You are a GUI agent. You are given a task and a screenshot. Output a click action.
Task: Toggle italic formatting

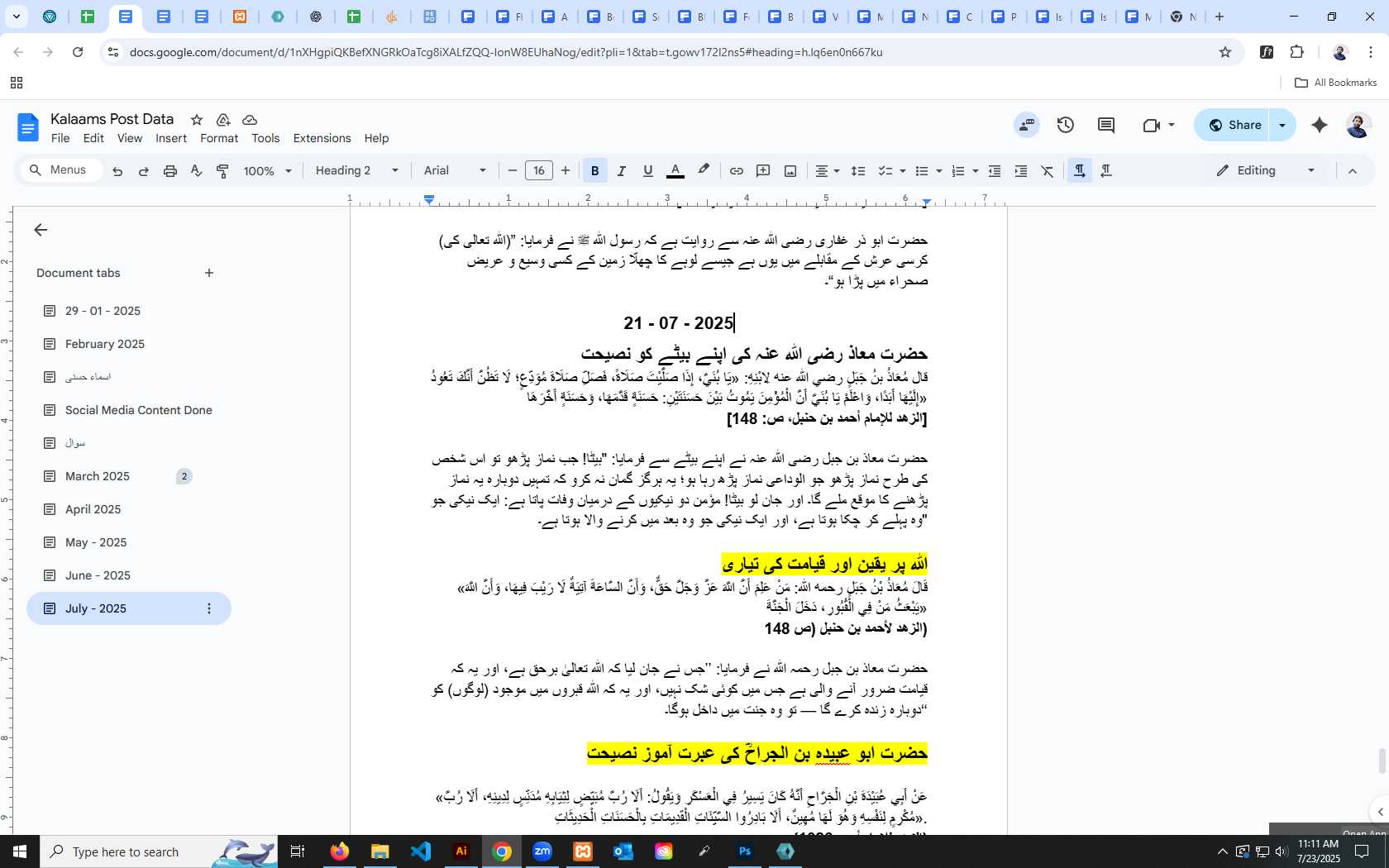click(x=622, y=171)
